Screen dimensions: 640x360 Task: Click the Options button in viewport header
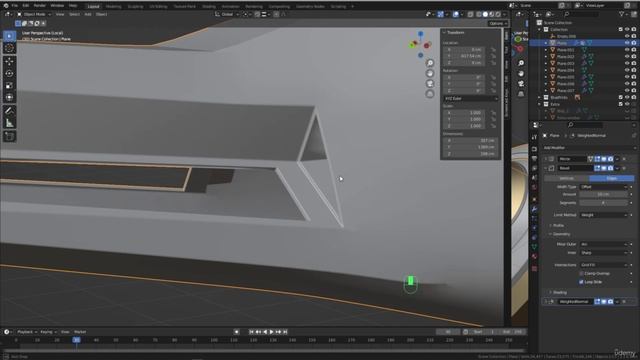point(498,24)
